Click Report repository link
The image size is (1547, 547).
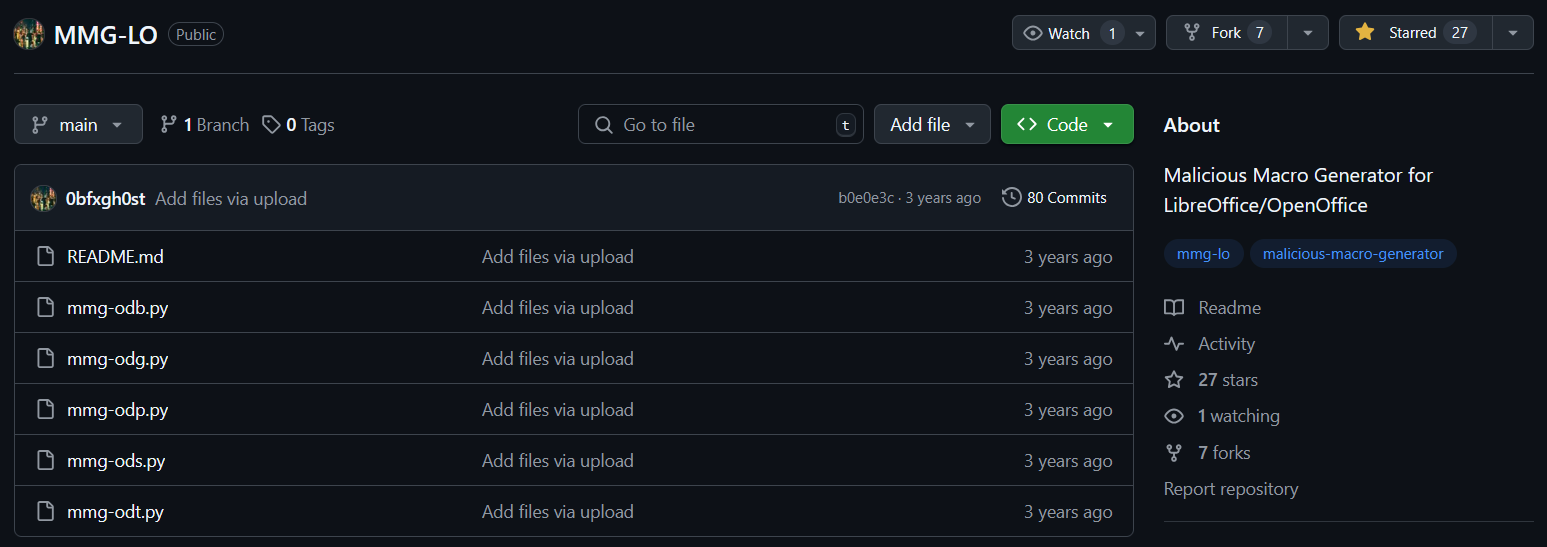click(x=1231, y=489)
